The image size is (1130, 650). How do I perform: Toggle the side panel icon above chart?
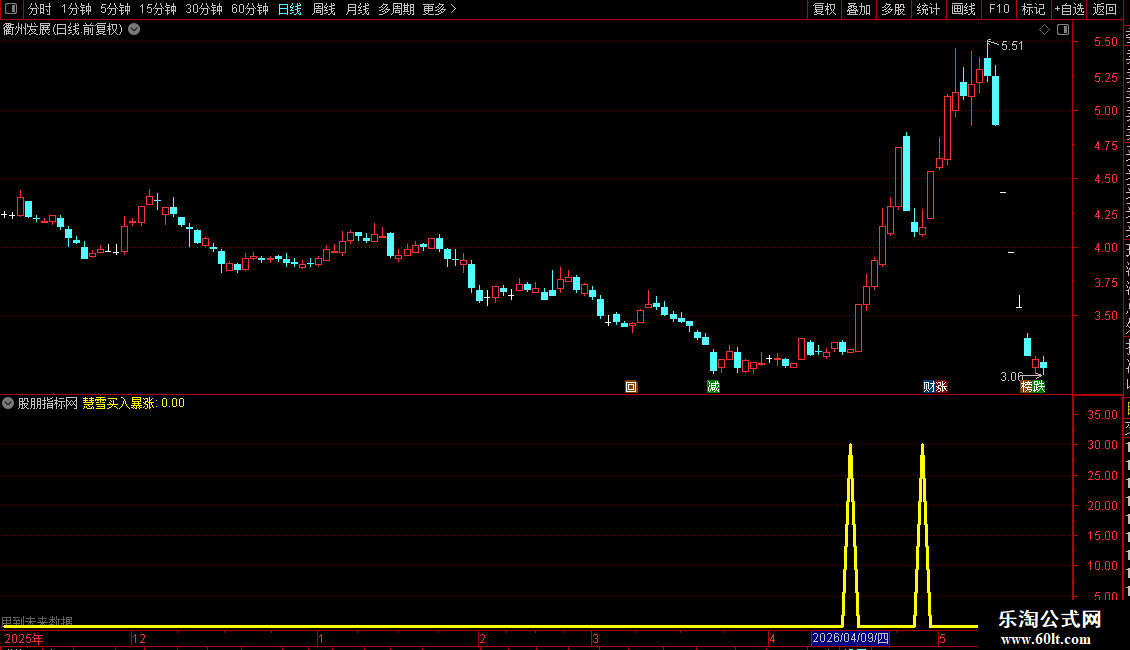(x=1063, y=30)
